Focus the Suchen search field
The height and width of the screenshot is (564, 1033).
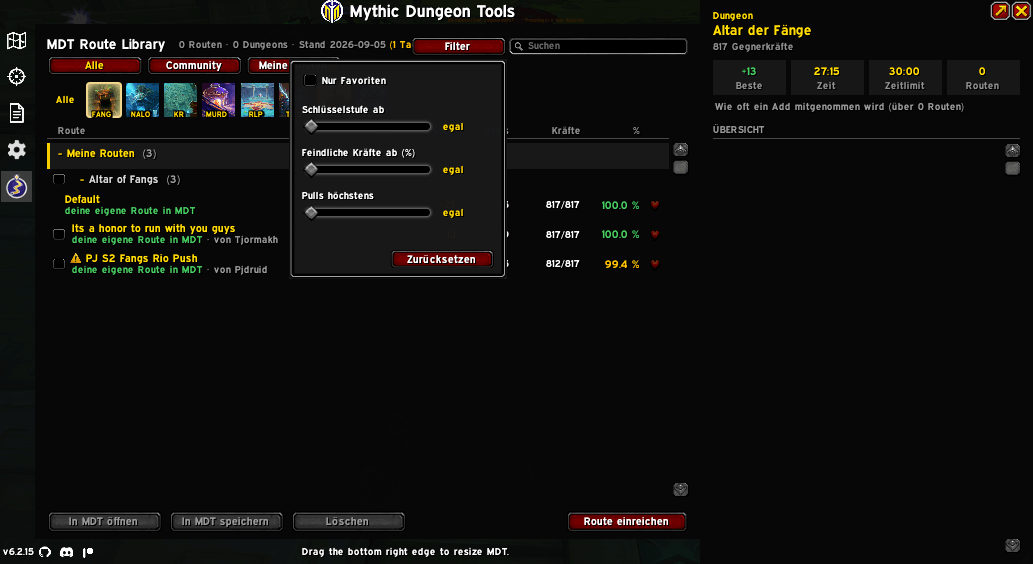(x=598, y=46)
